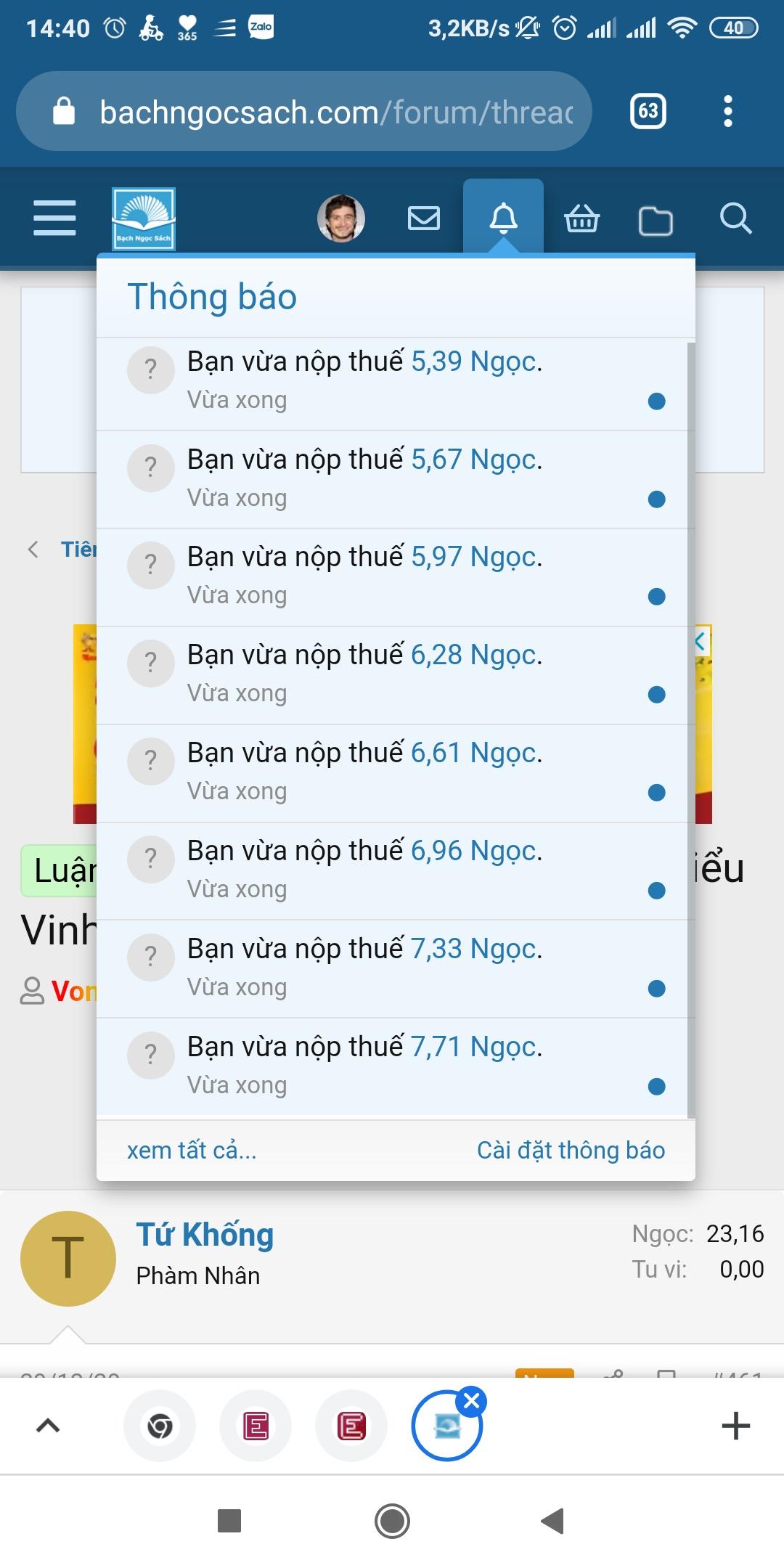
Task: Expand the bottom tab strip chevron
Action: click(x=48, y=1426)
